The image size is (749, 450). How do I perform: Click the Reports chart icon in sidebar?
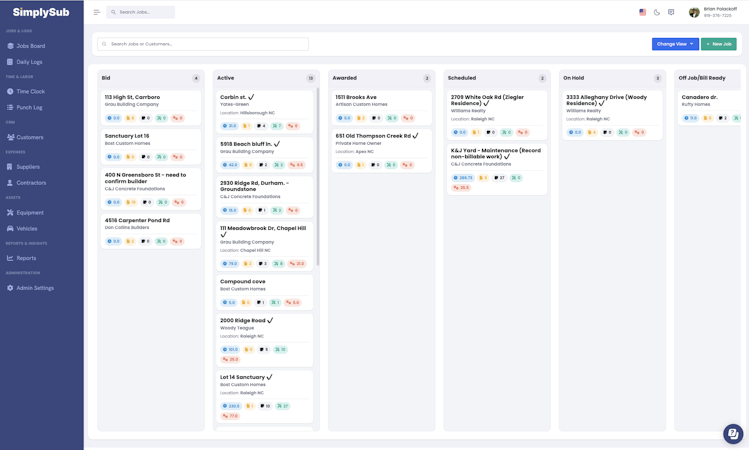tap(10, 258)
